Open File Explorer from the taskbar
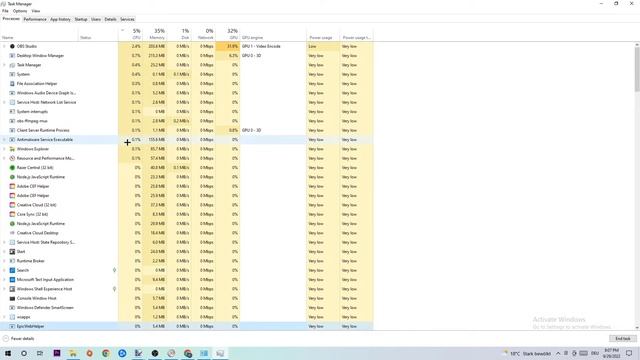Viewport: 640px width, 360px height. (73, 353)
